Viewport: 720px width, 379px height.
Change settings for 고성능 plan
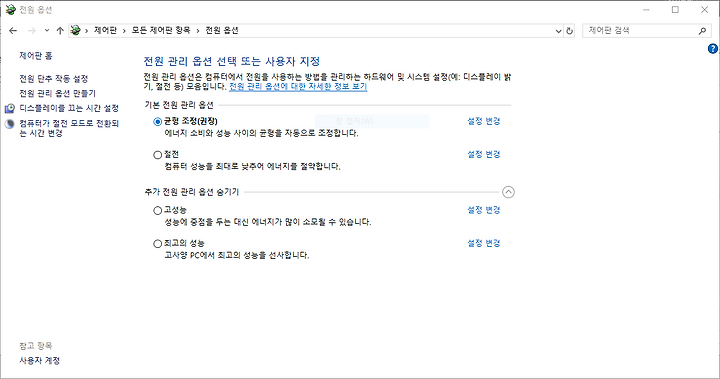click(484, 210)
